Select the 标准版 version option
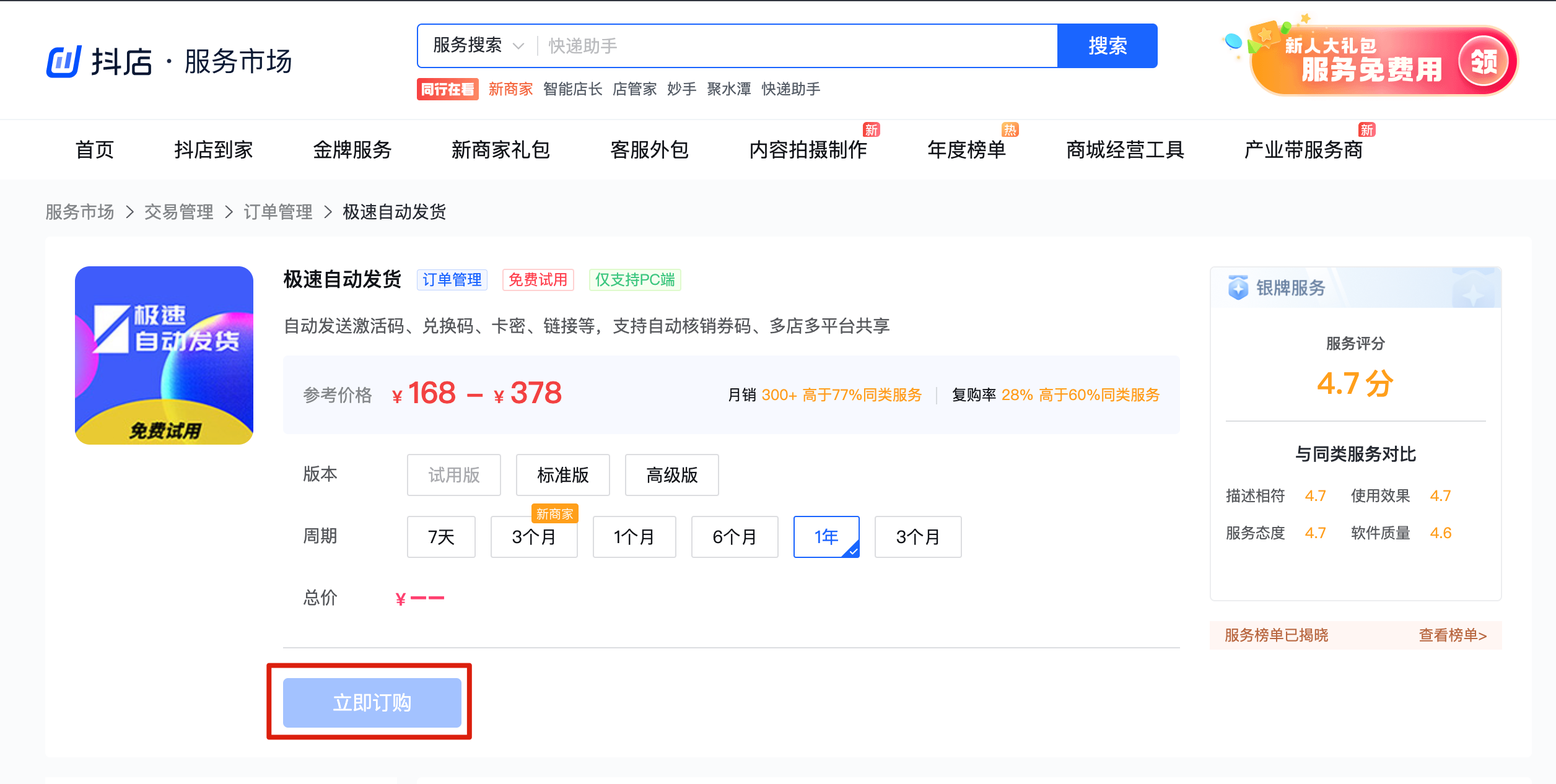Viewport: 1556px width, 784px height. (562, 475)
